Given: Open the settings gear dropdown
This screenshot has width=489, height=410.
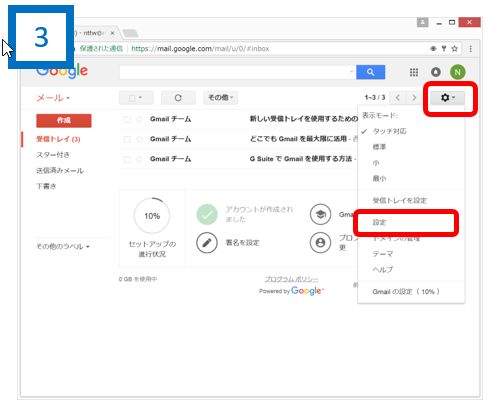Looking at the screenshot, I should (447, 98).
